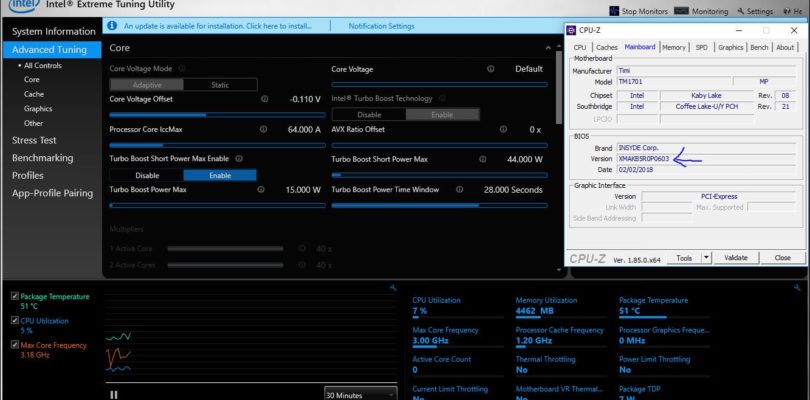Select Advanced Tuning in sidebar
The image size is (810, 400).
[x=50, y=50]
